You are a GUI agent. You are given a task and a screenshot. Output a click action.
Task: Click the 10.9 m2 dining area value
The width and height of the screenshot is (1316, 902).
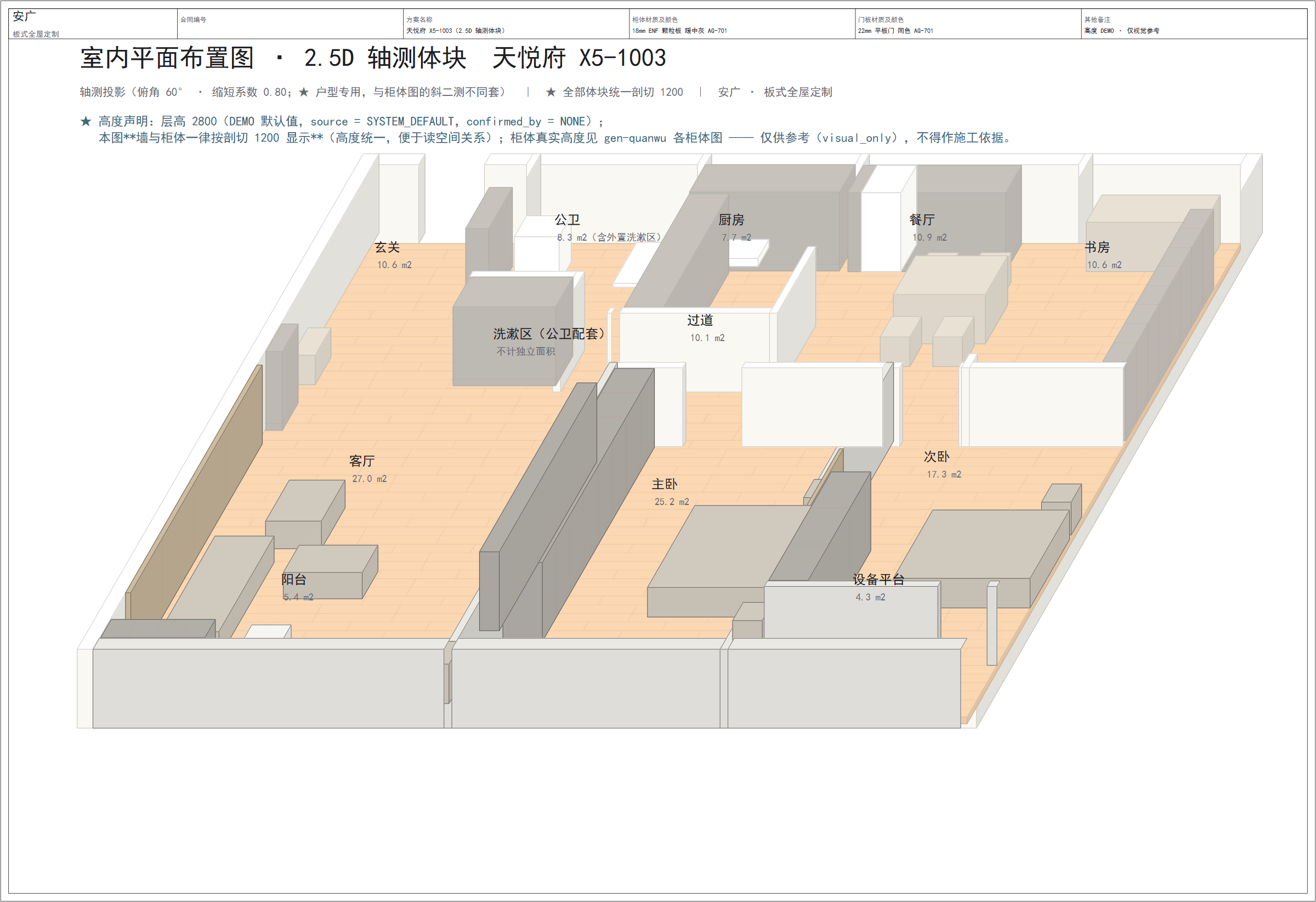(x=929, y=238)
